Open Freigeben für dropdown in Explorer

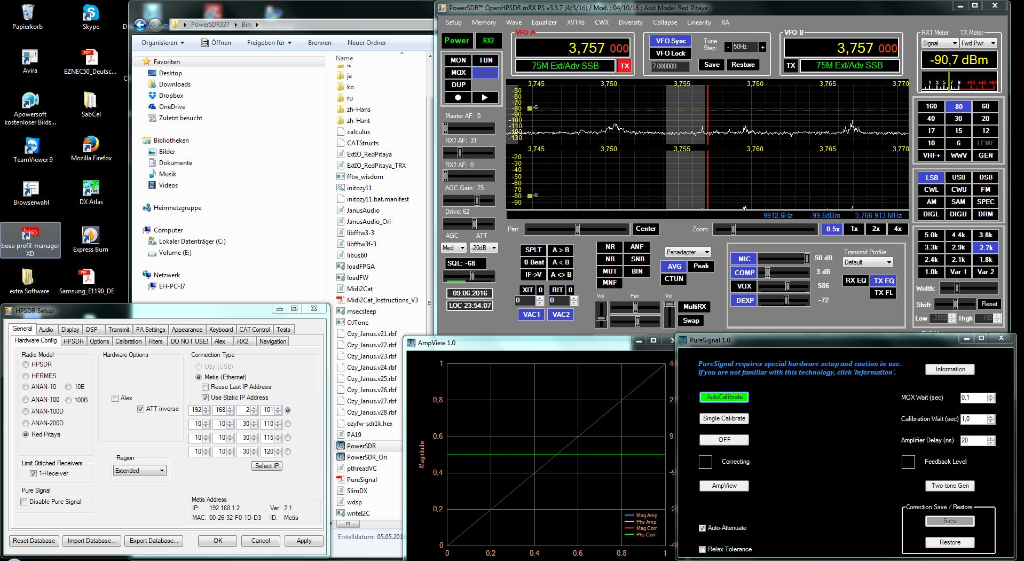pos(269,42)
